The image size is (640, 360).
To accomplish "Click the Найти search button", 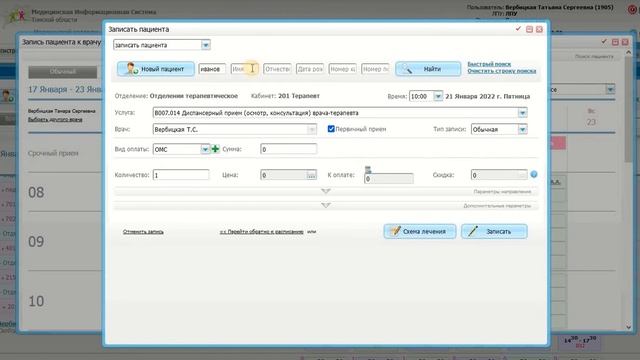I will 428,69.
